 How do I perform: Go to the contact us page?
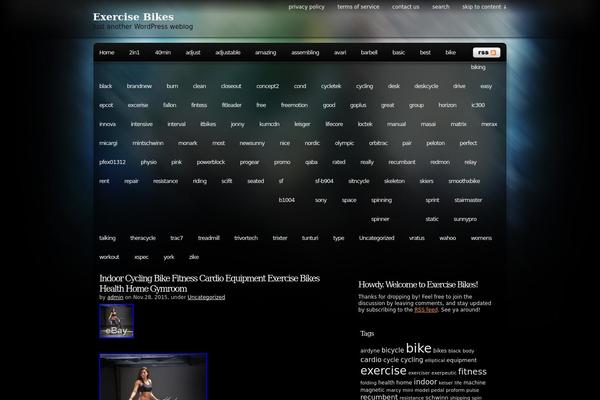406,7
